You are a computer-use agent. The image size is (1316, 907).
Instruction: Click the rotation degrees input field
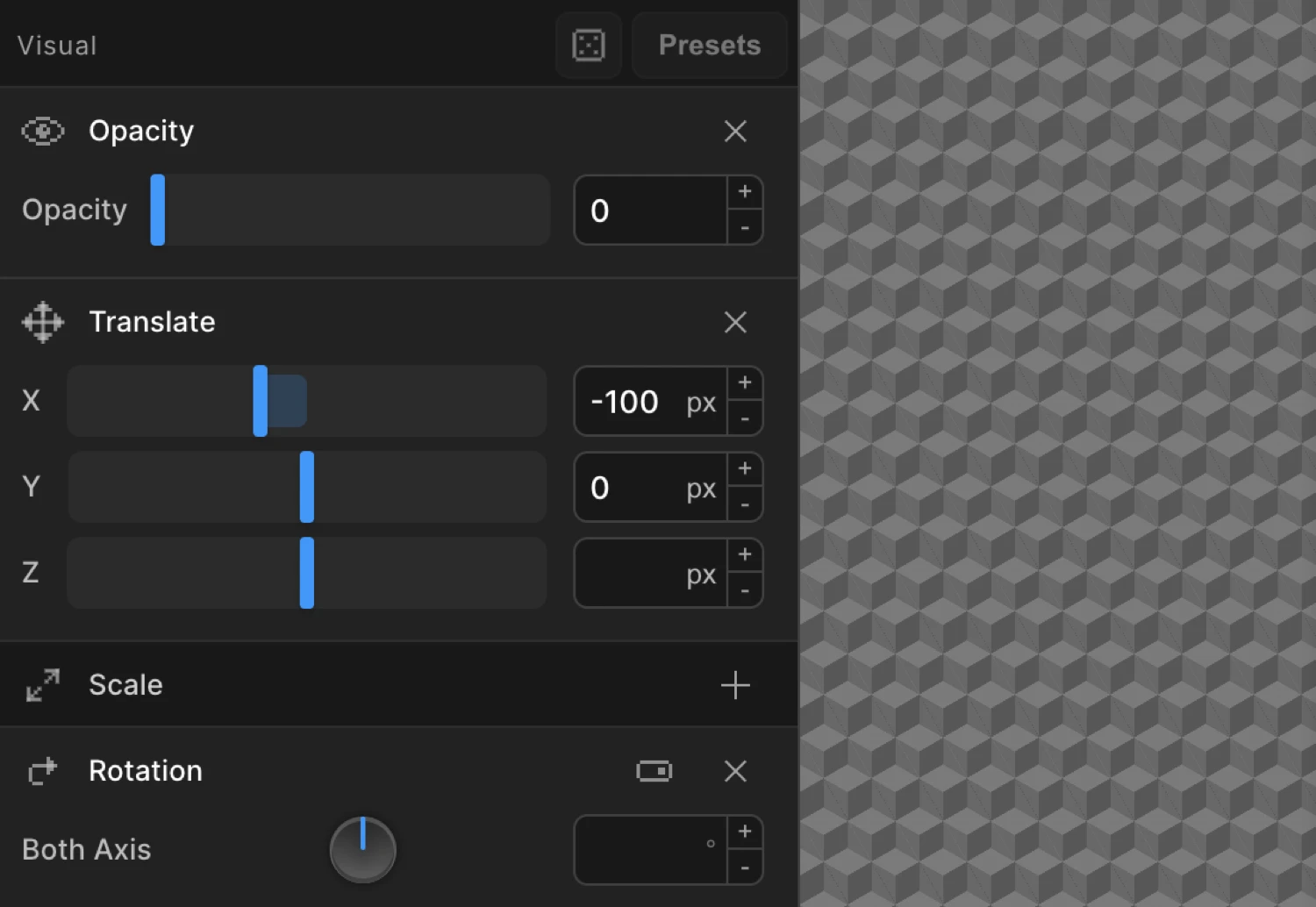point(649,849)
